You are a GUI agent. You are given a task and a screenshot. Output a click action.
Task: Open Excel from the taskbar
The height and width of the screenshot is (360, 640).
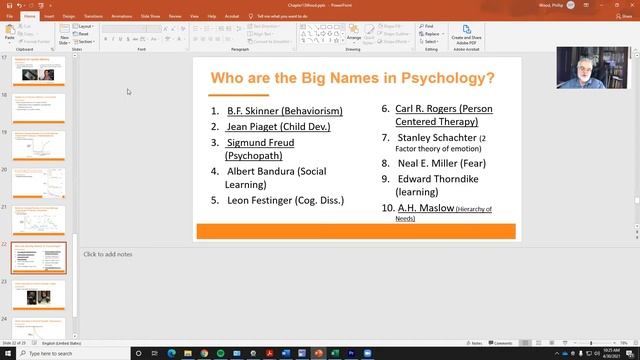[335, 353]
